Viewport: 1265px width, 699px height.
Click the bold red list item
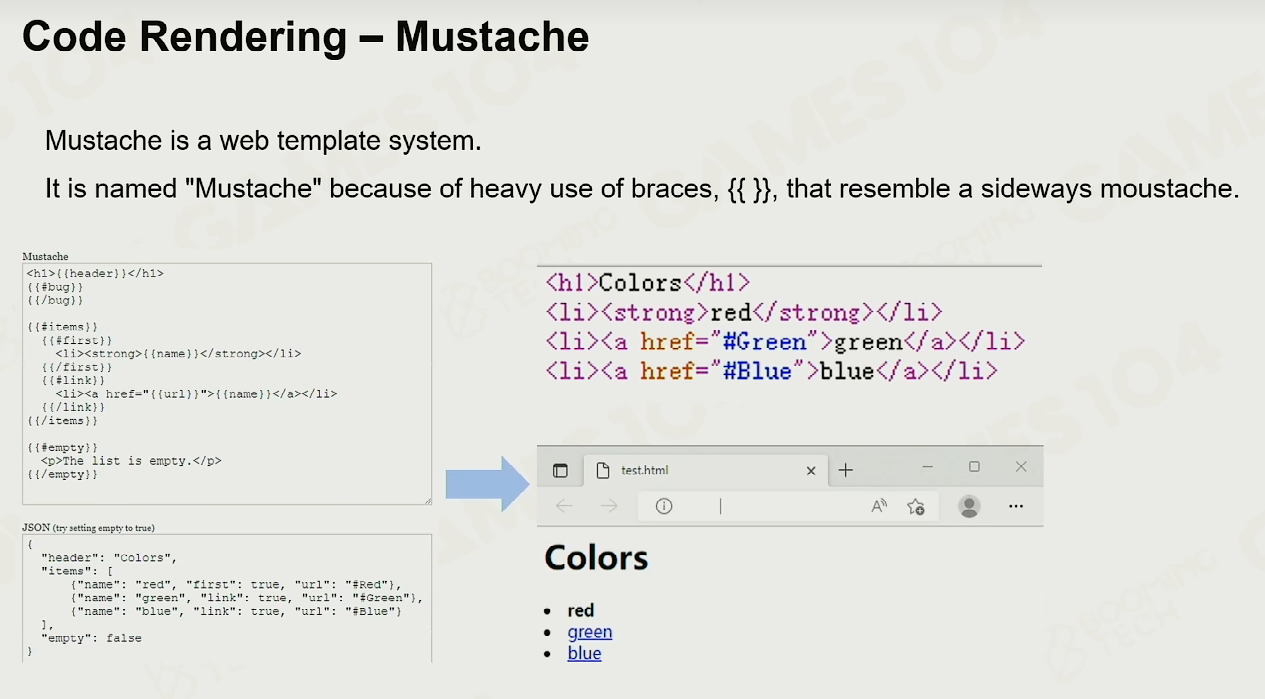point(580,610)
